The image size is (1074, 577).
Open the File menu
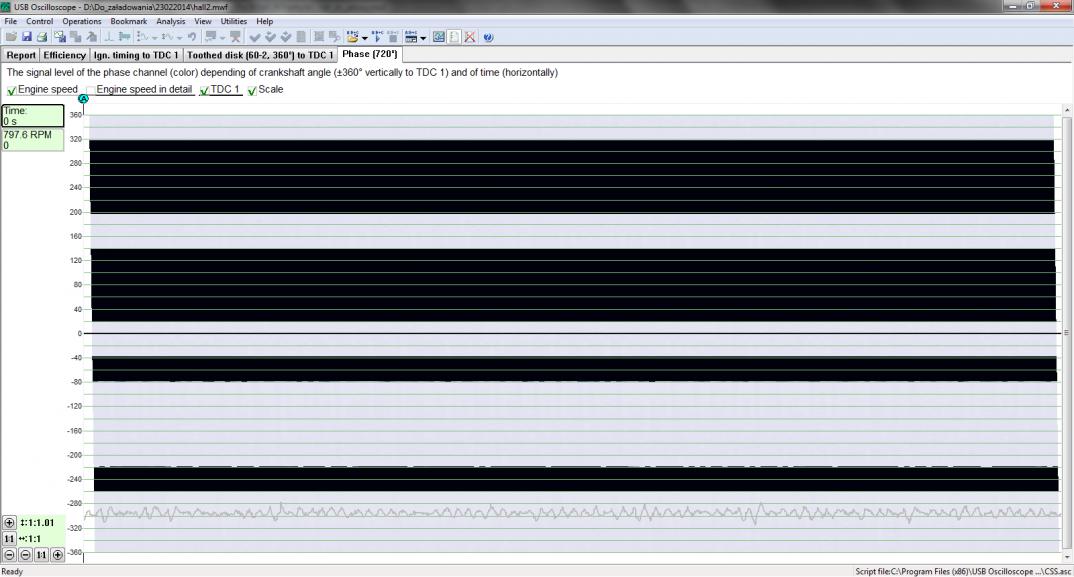pyautogui.click(x=11, y=21)
